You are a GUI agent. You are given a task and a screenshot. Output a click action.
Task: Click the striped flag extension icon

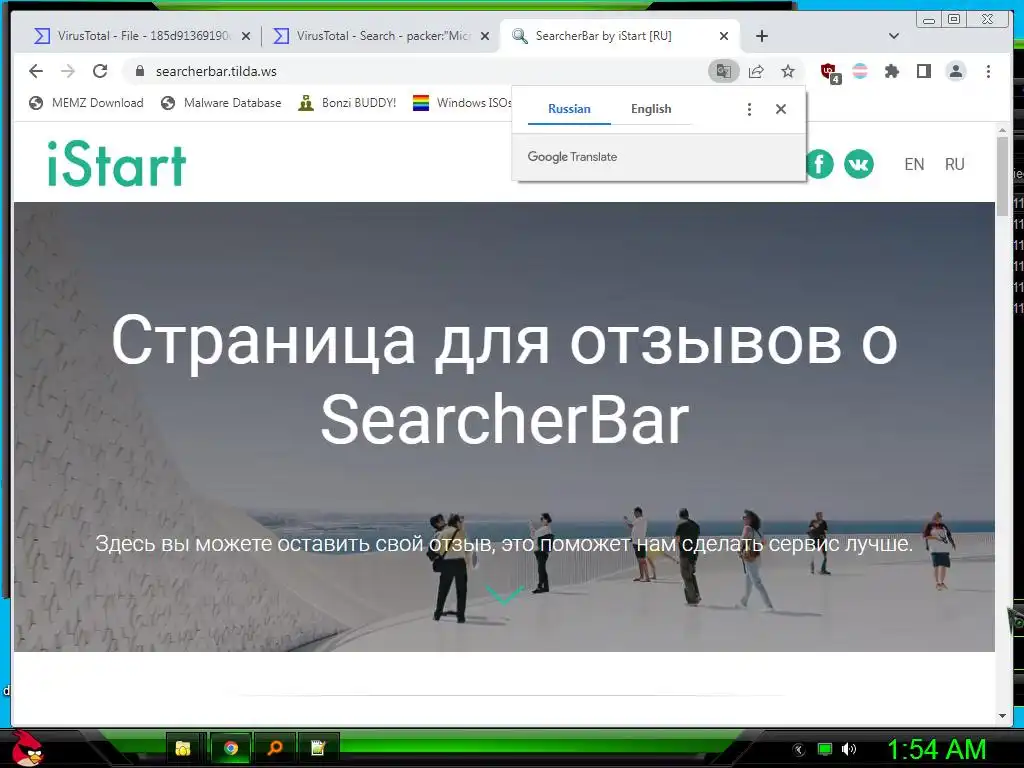(860, 71)
